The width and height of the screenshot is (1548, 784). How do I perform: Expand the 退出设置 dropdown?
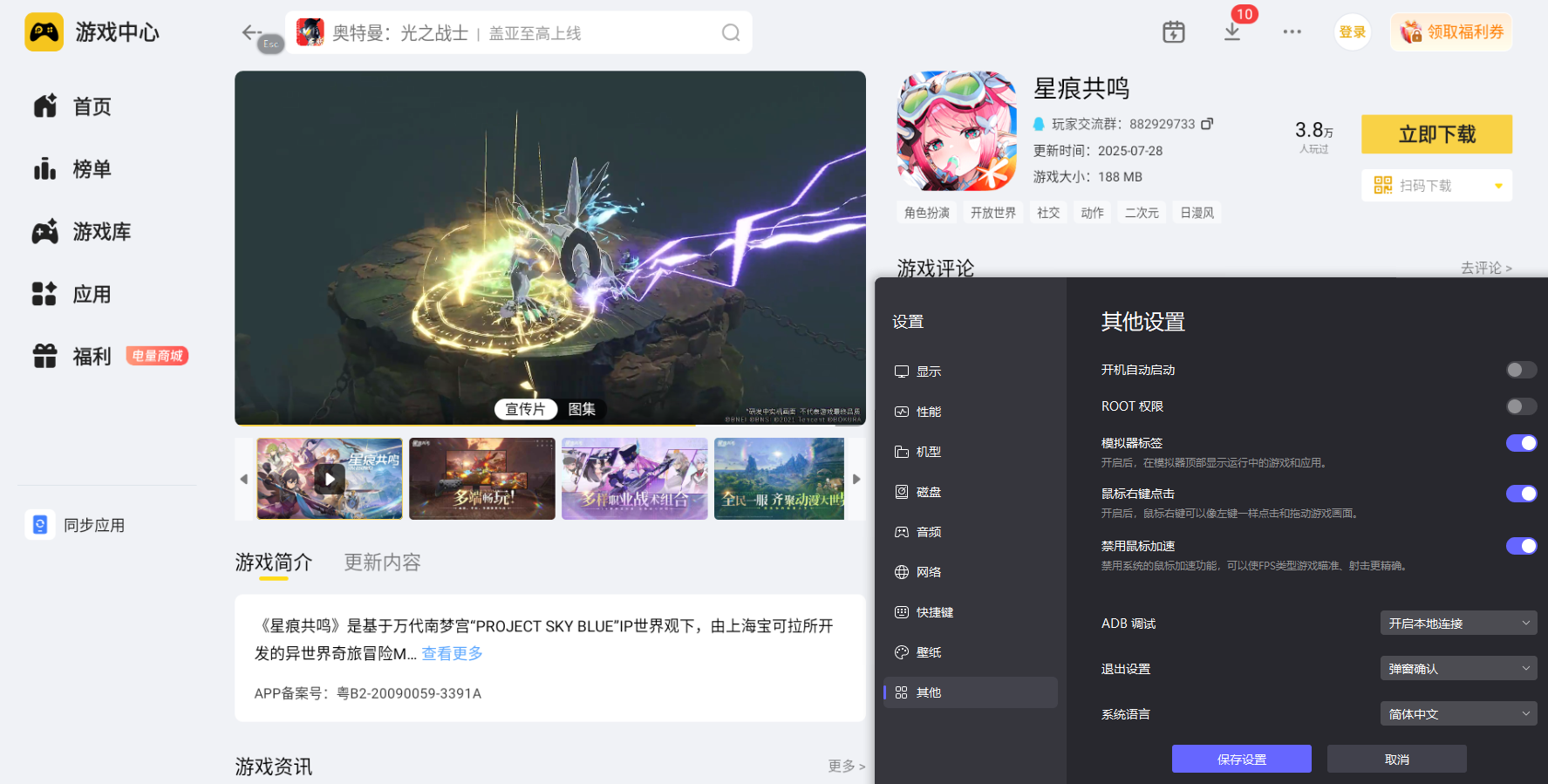pyautogui.click(x=1458, y=668)
